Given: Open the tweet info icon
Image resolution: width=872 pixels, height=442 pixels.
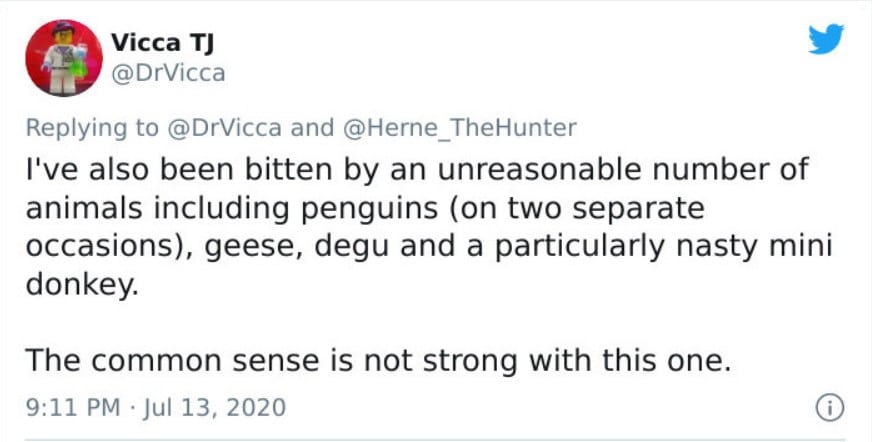Looking at the screenshot, I should (827, 407).
